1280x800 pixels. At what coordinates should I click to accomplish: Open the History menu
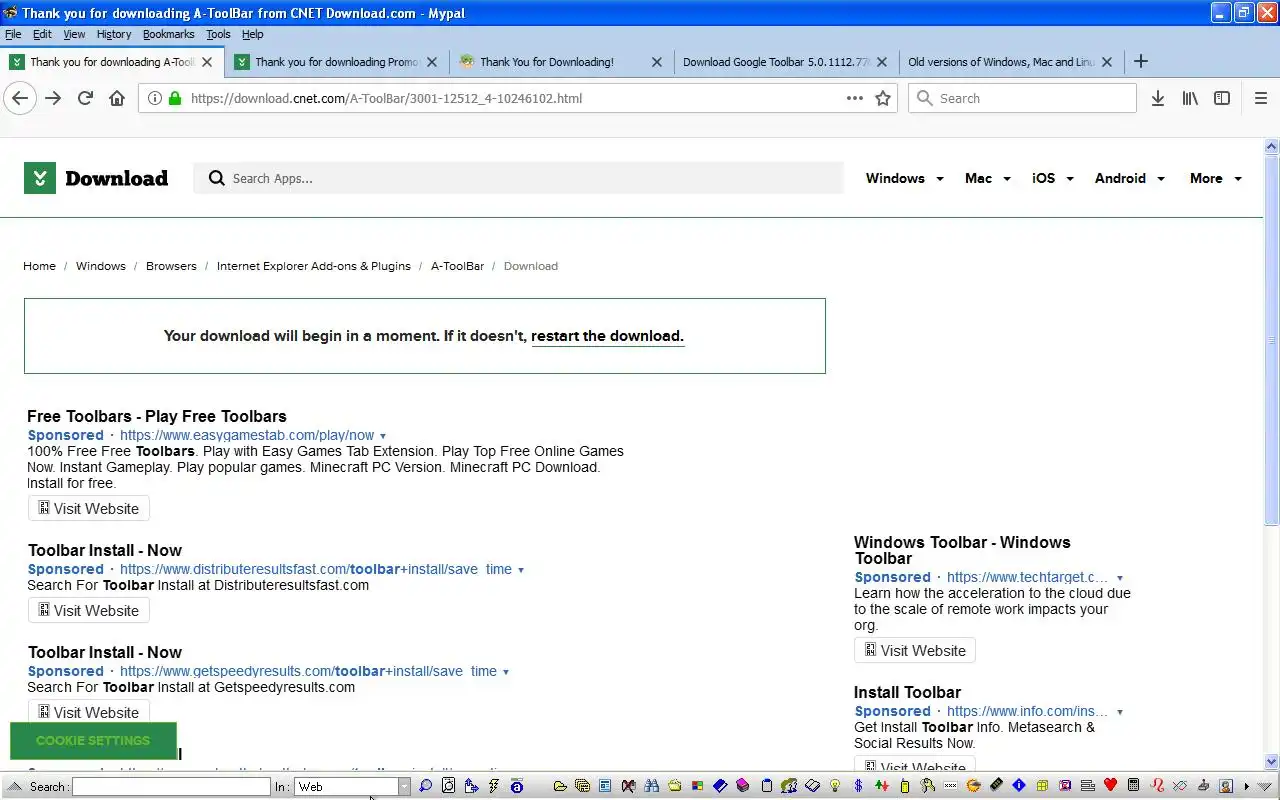click(x=114, y=34)
